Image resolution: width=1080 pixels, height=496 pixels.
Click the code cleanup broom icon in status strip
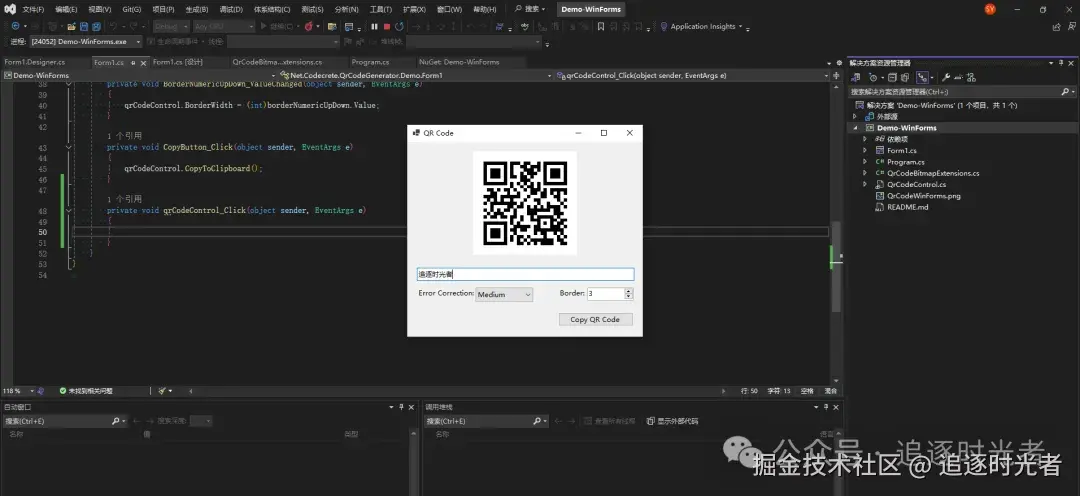[163, 391]
